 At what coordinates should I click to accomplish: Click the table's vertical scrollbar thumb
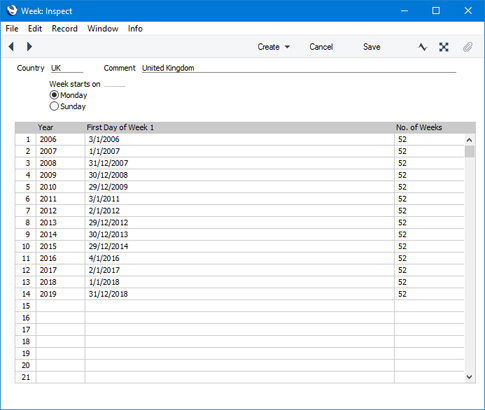pyautogui.click(x=469, y=152)
